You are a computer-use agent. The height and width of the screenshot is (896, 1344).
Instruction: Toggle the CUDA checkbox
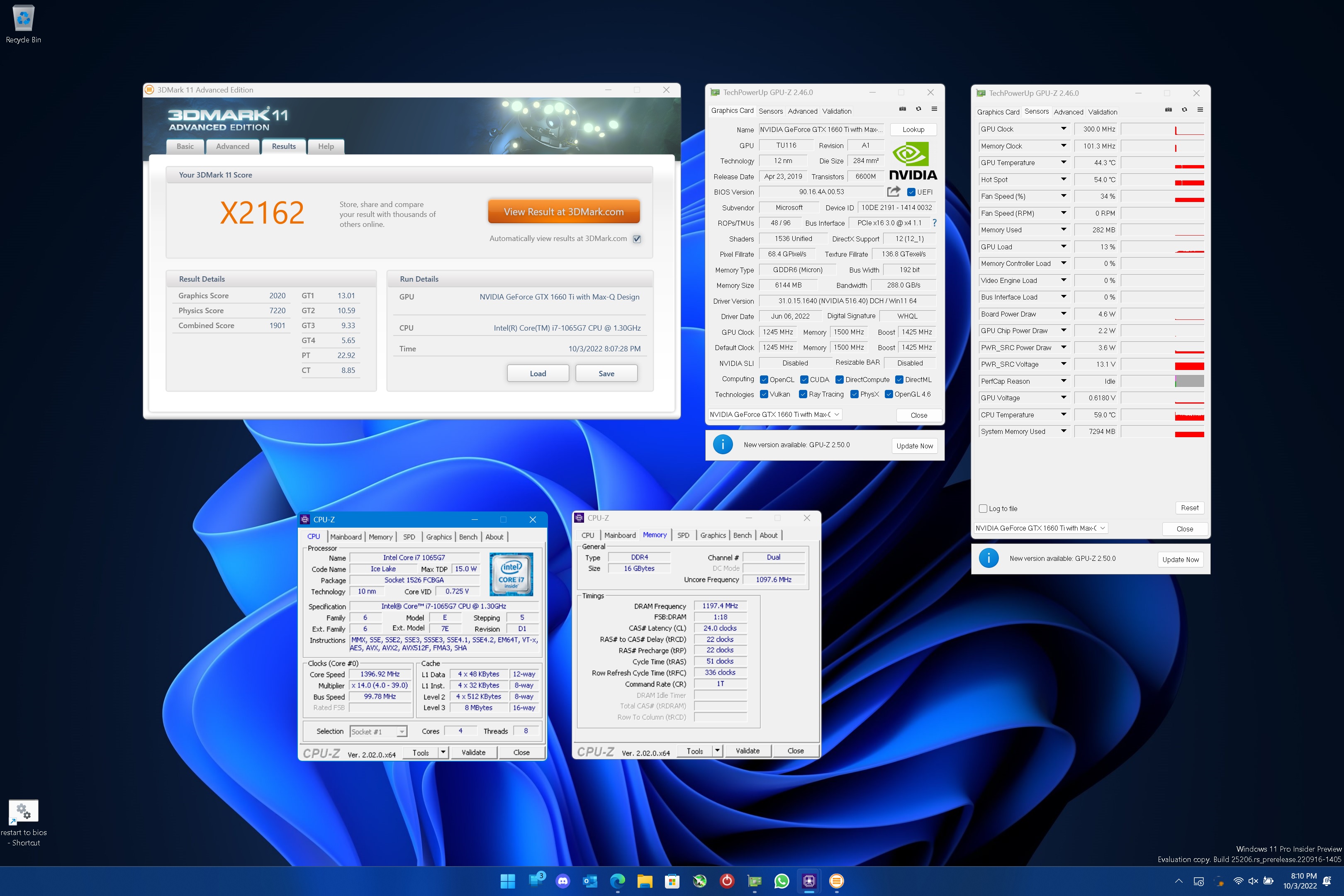(x=804, y=380)
